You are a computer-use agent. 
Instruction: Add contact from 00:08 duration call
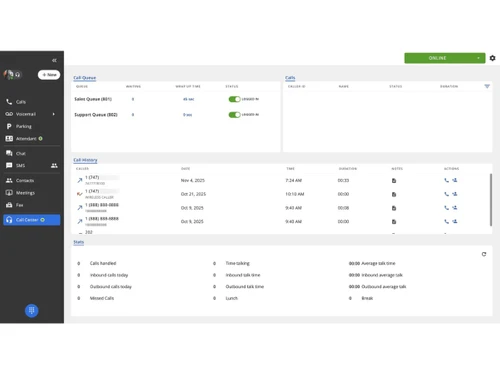pyautogui.click(x=455, y=208)
